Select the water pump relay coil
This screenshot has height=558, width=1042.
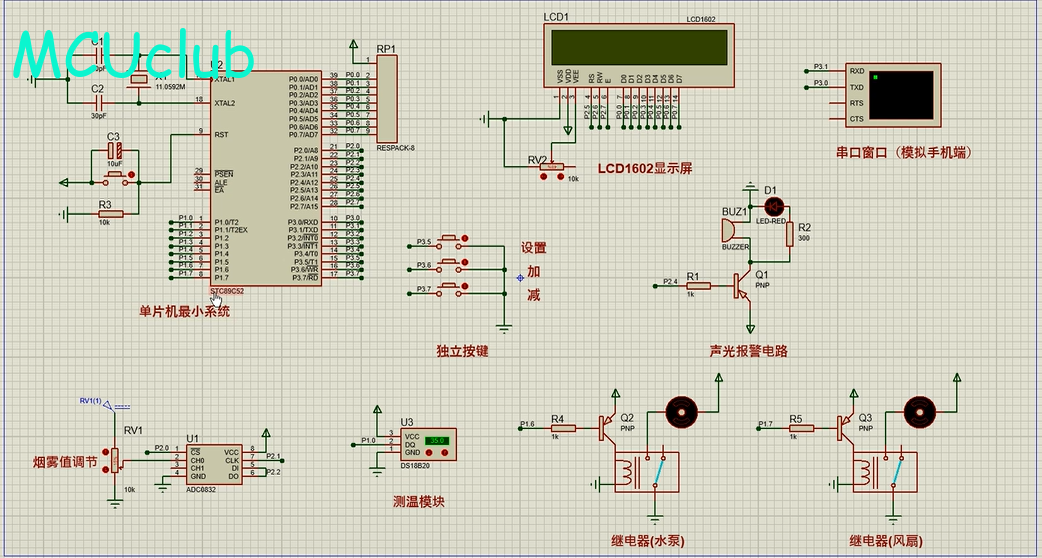pyautogui.click(x=628, y=470)
